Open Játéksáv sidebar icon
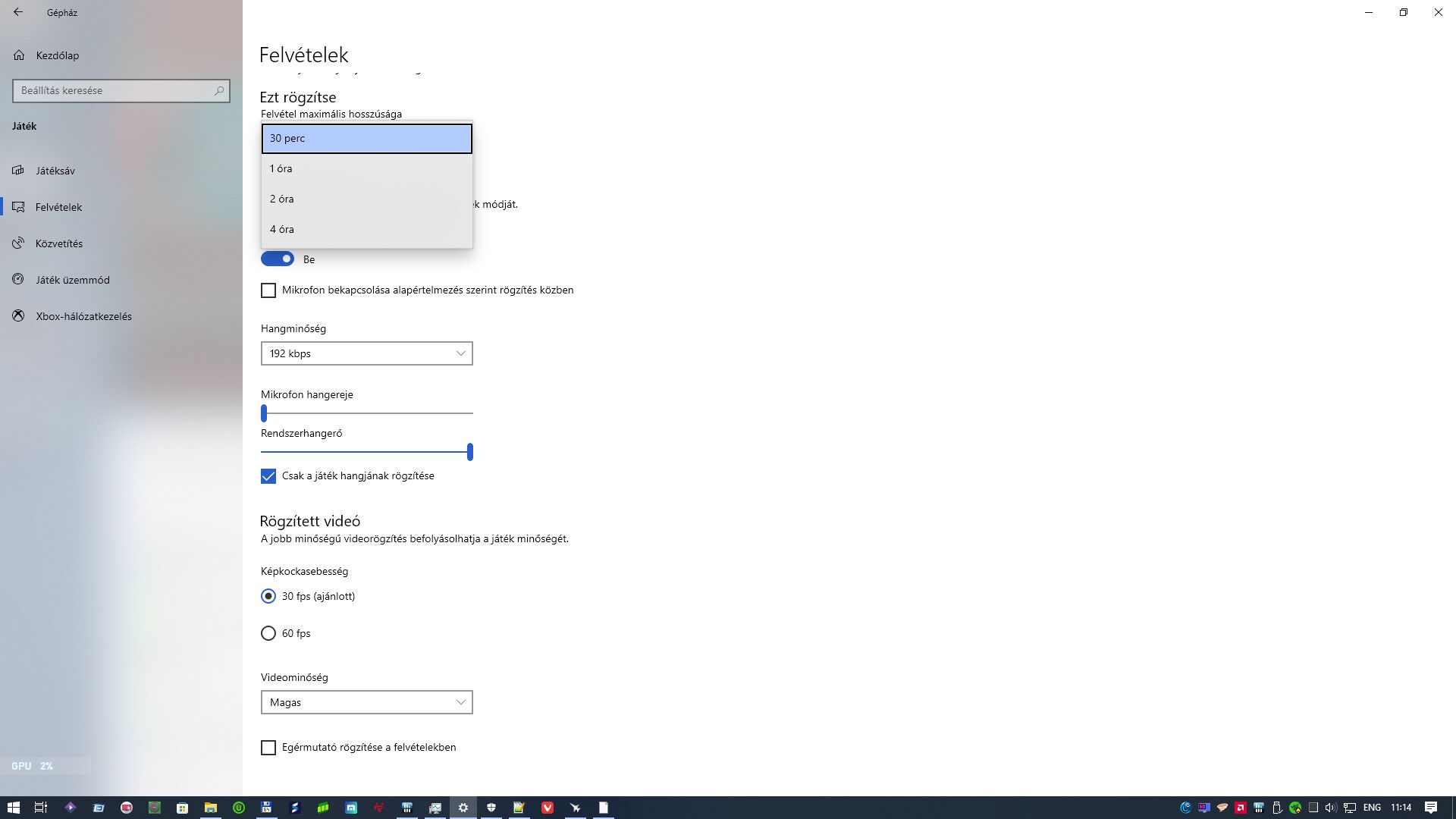This screenshot has height=819, width=1456. [19, 171]
